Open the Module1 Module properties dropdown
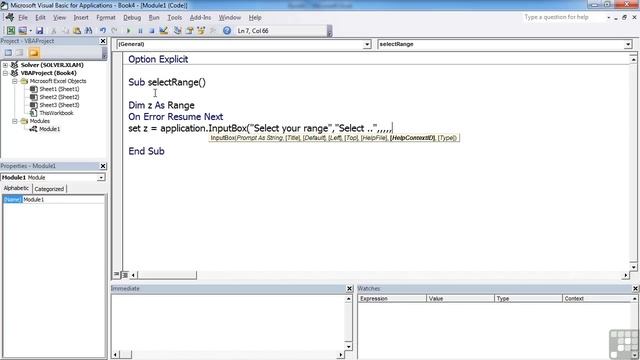640x360 pixels. (x=101, y=178)
